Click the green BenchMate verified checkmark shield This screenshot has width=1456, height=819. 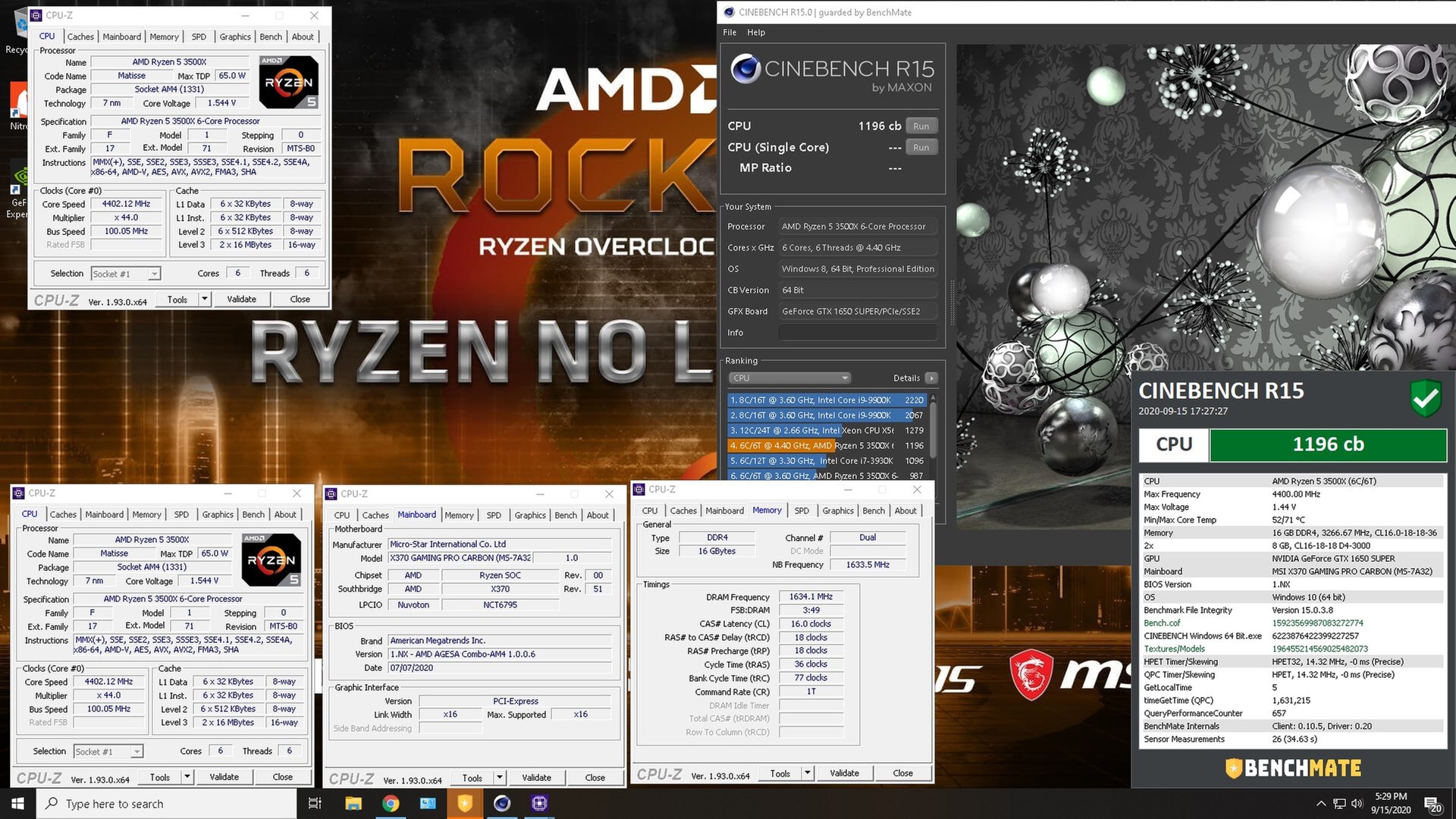coord(1426,397)
